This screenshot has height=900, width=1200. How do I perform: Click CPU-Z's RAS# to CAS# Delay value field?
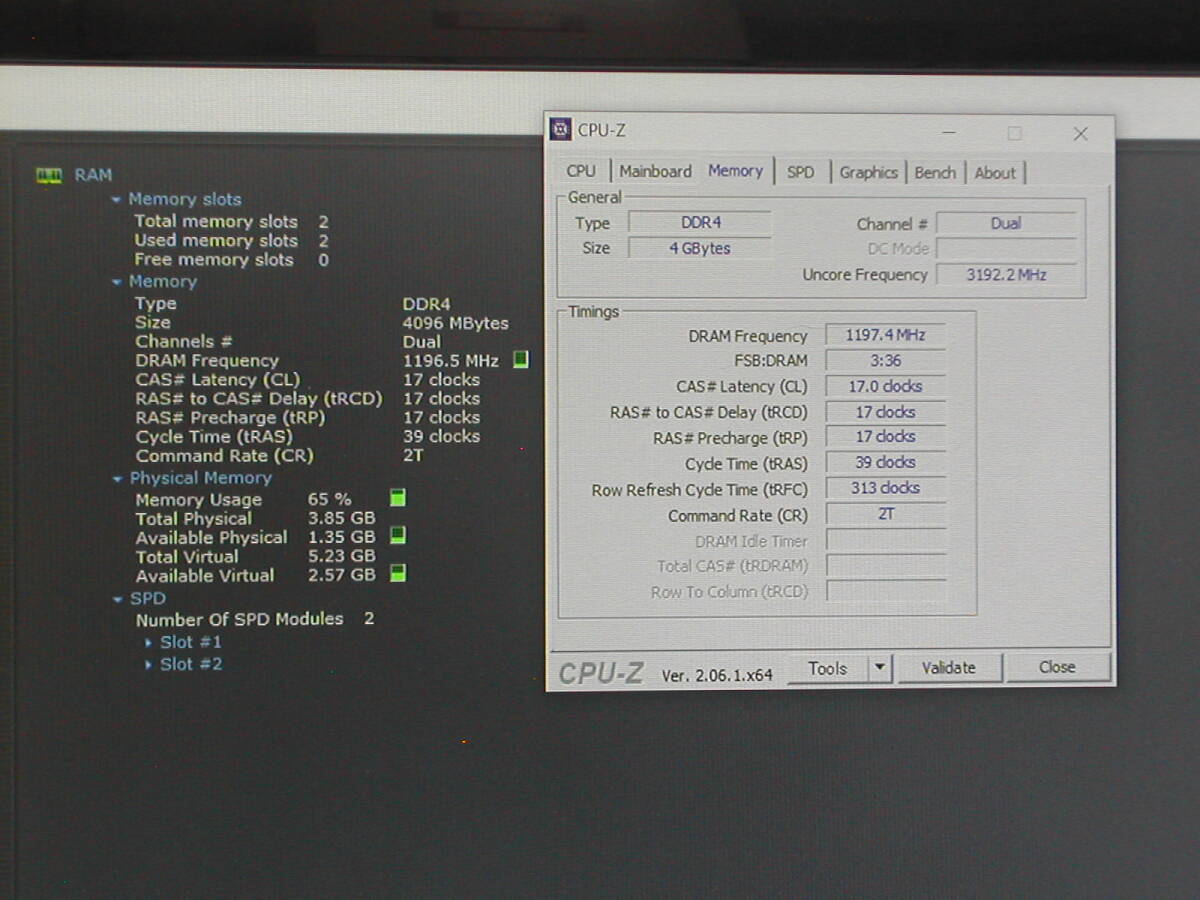pos(886,412)
